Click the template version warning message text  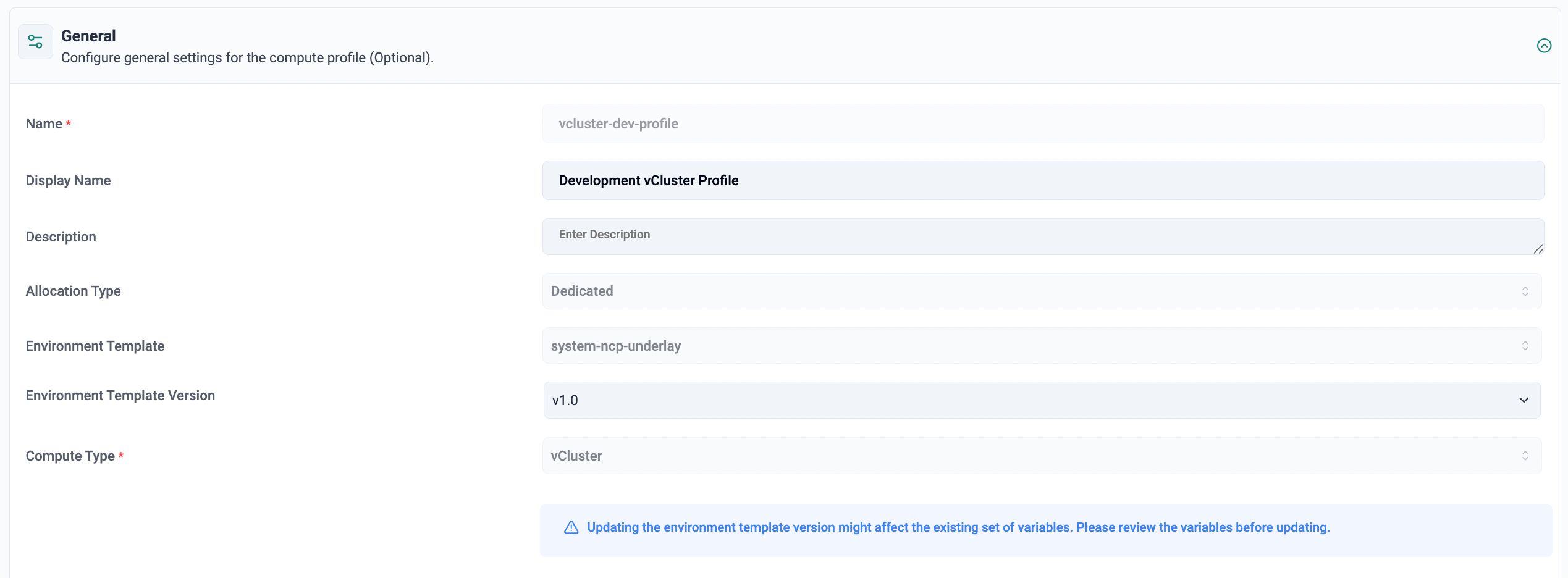tap(958, 527)
